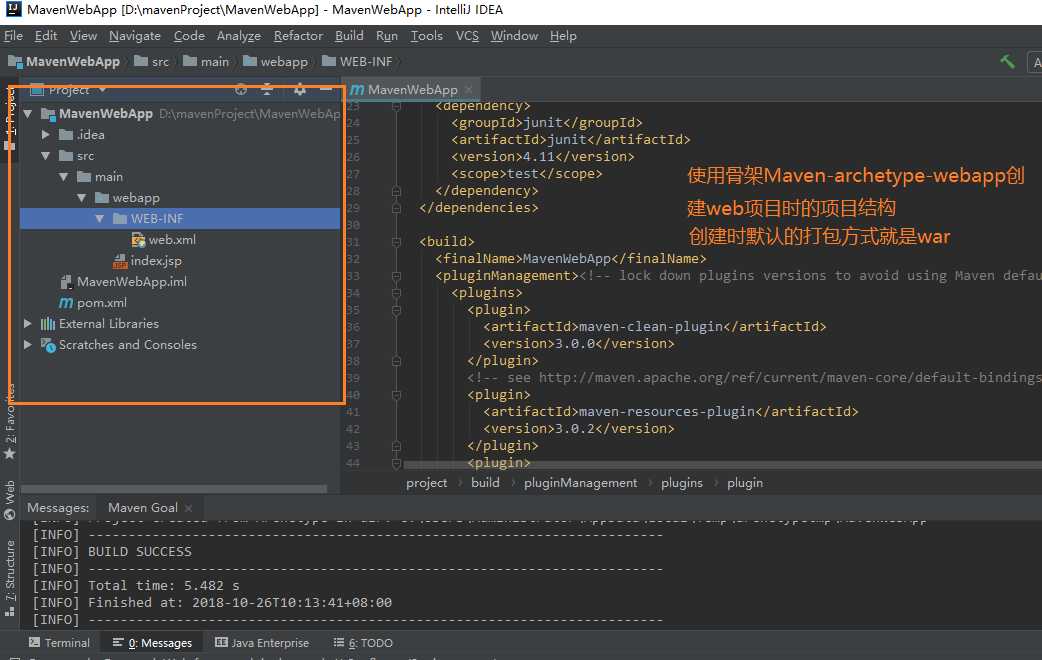Click pluginManagement in XML breadcrumb

click(580, 483)
